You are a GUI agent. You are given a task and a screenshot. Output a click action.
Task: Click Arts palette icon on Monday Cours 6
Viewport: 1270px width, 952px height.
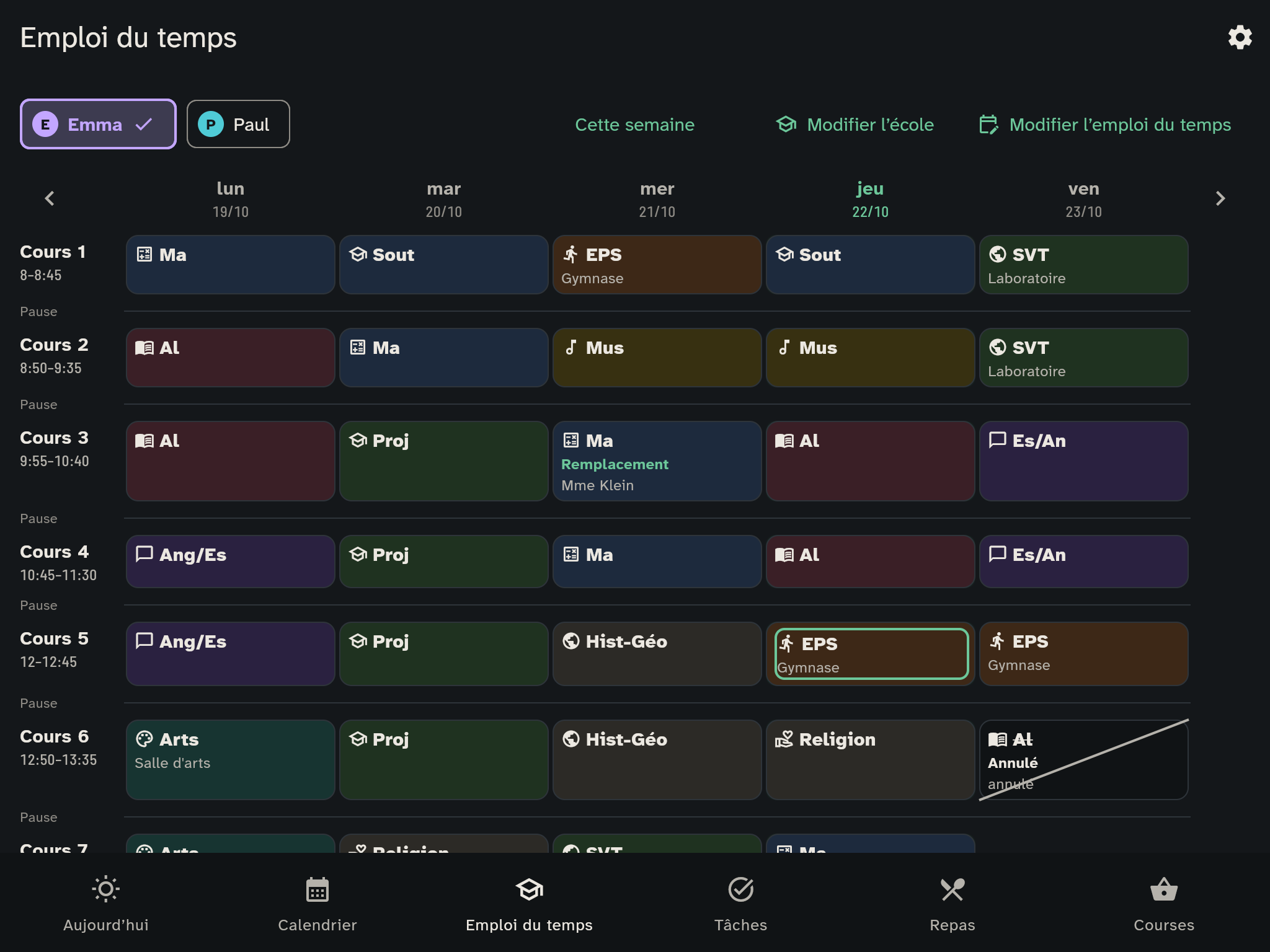[x=144, y=739]
